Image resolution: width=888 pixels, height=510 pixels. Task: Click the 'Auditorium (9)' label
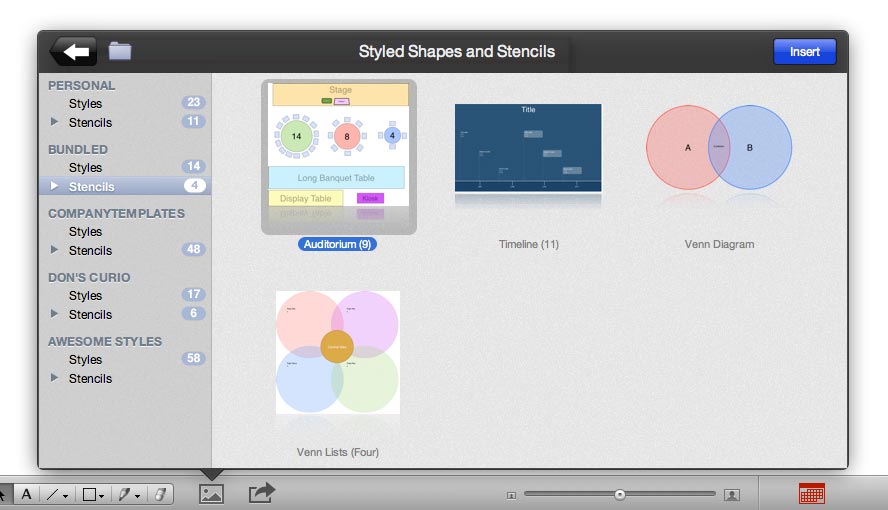(x=337, y=244)
